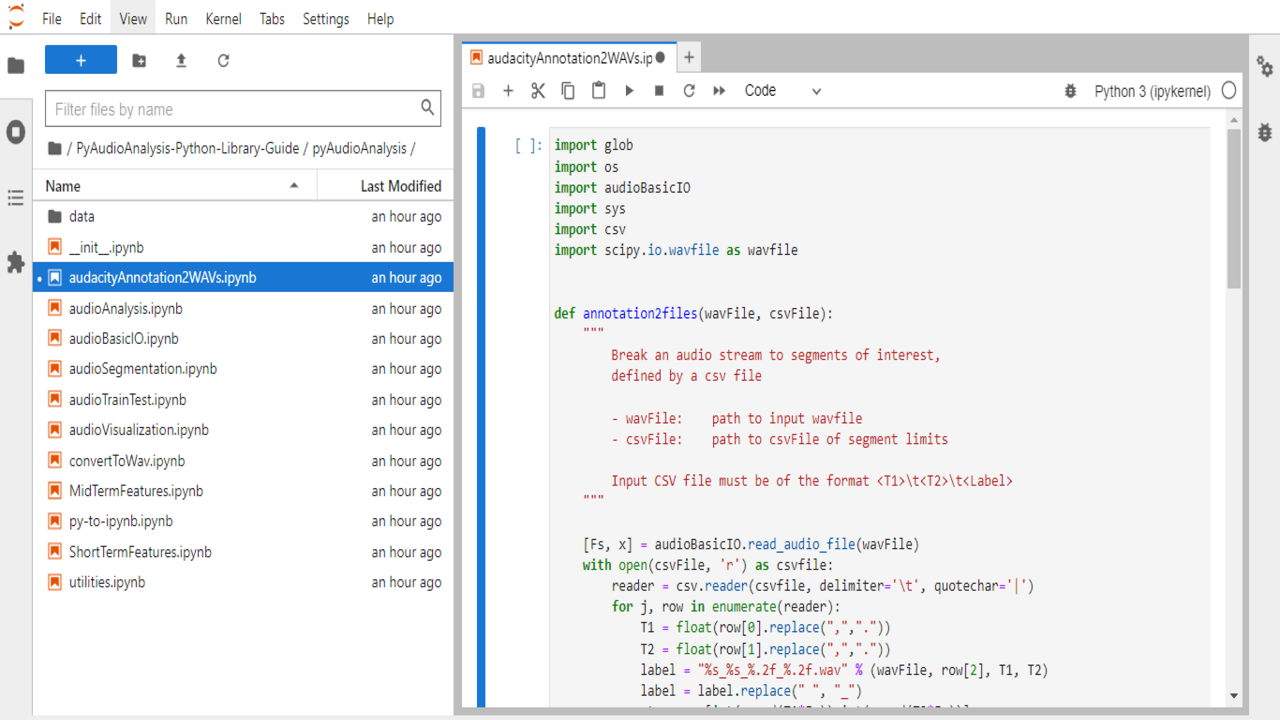Copy the selected cell

point(568,91)
